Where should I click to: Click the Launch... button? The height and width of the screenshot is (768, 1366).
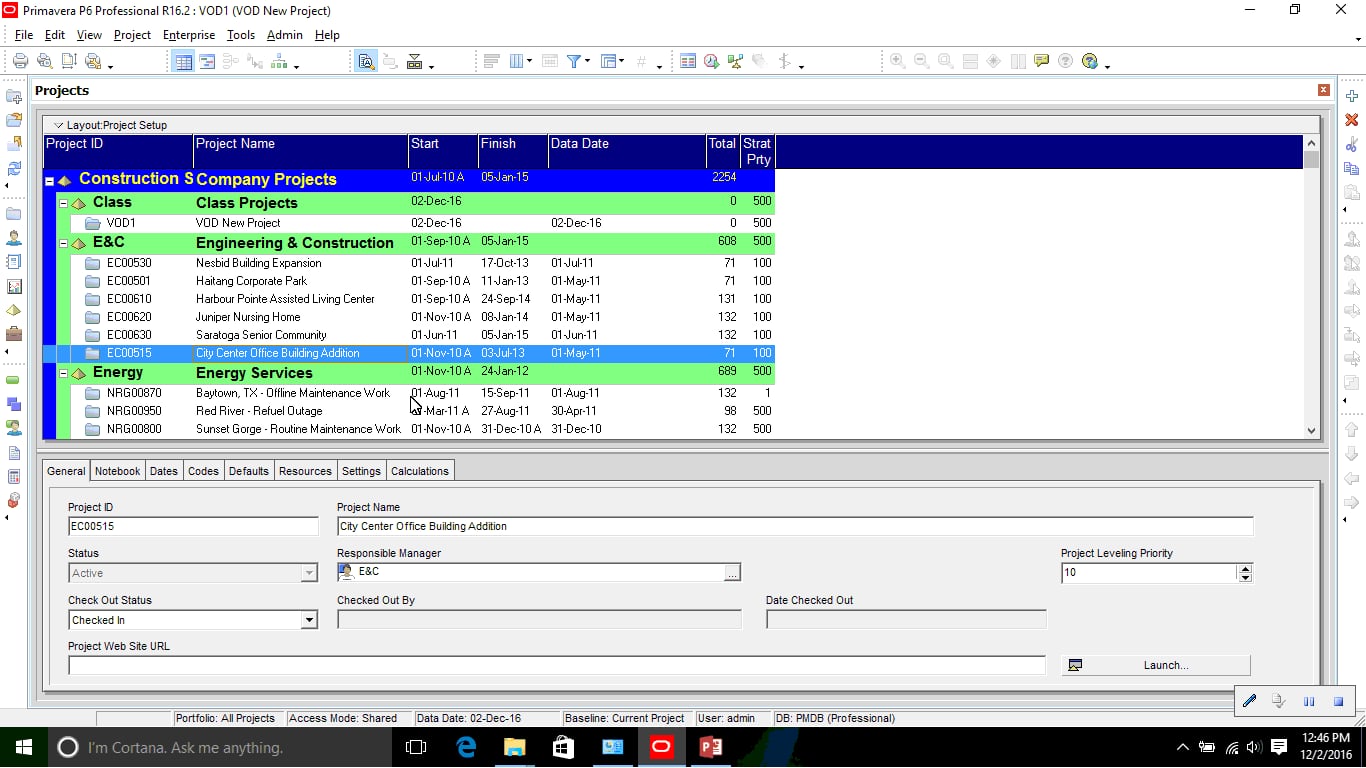(x=1156, y=665)
